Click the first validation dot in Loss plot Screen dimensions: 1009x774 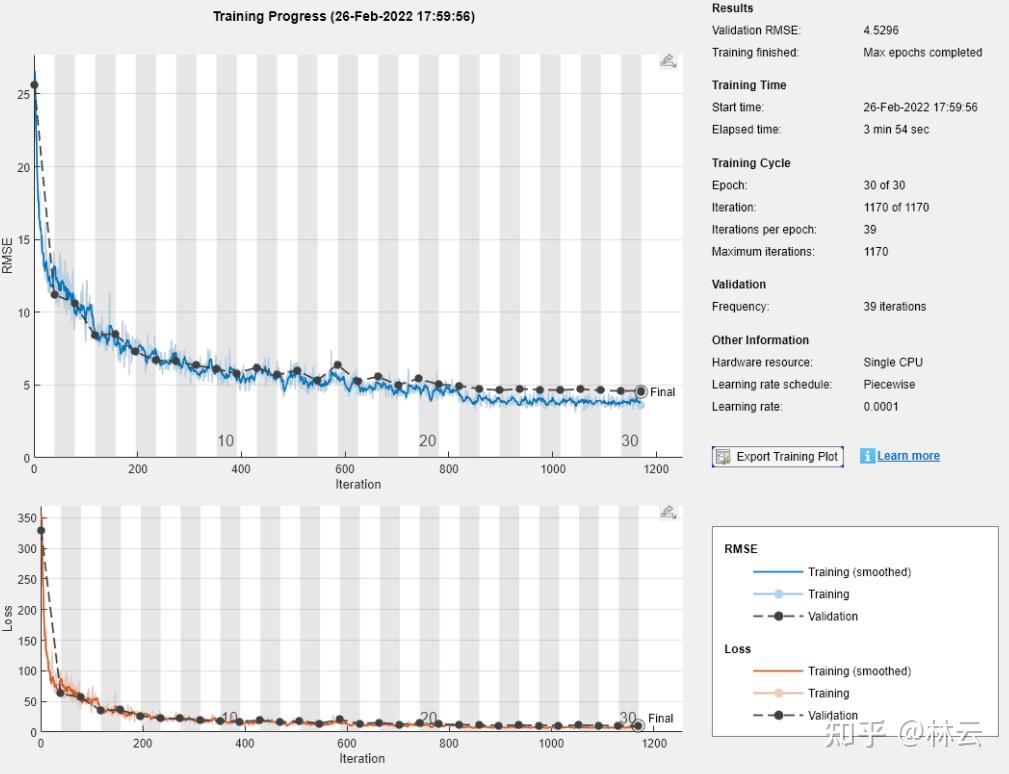(41, 531)
